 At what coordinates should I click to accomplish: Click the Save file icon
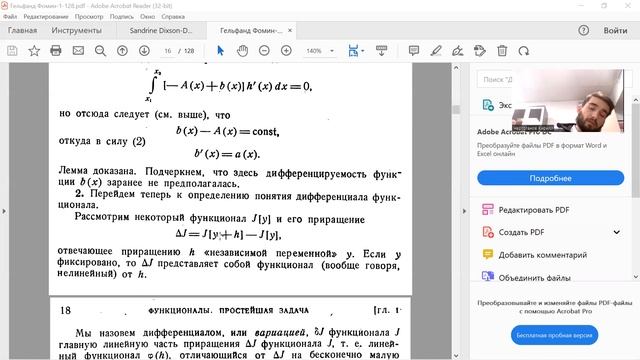[12, 51]
